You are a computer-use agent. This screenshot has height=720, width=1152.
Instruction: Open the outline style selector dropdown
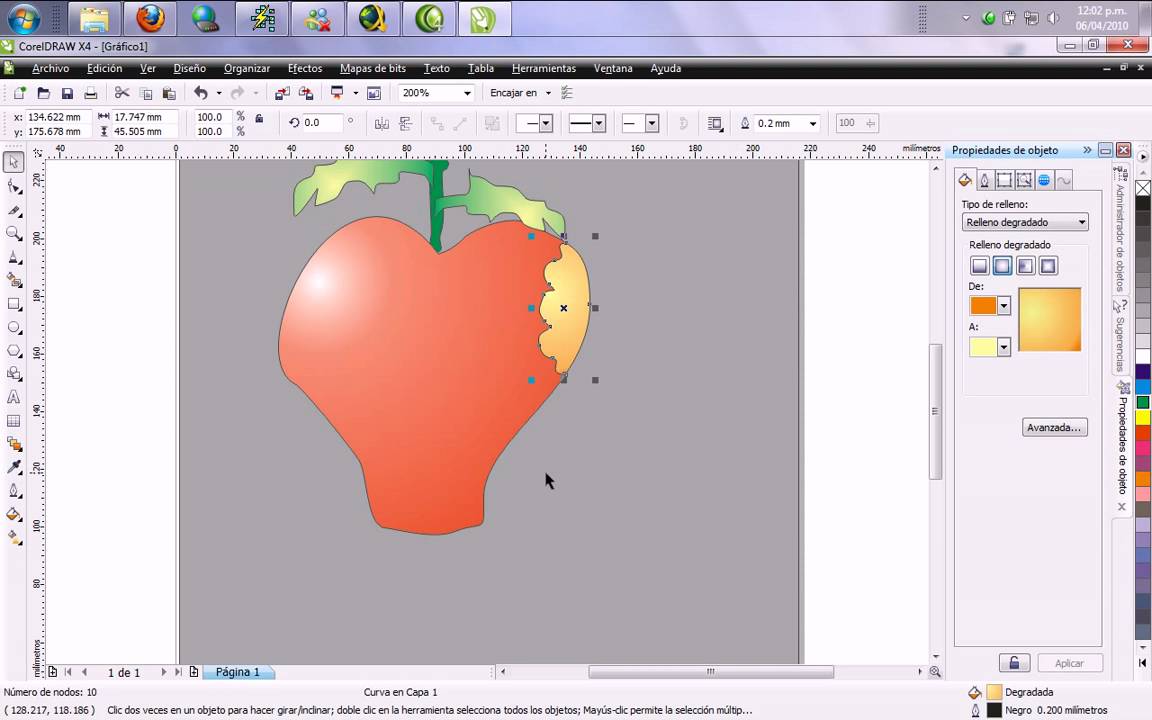(x=599, y=123)
